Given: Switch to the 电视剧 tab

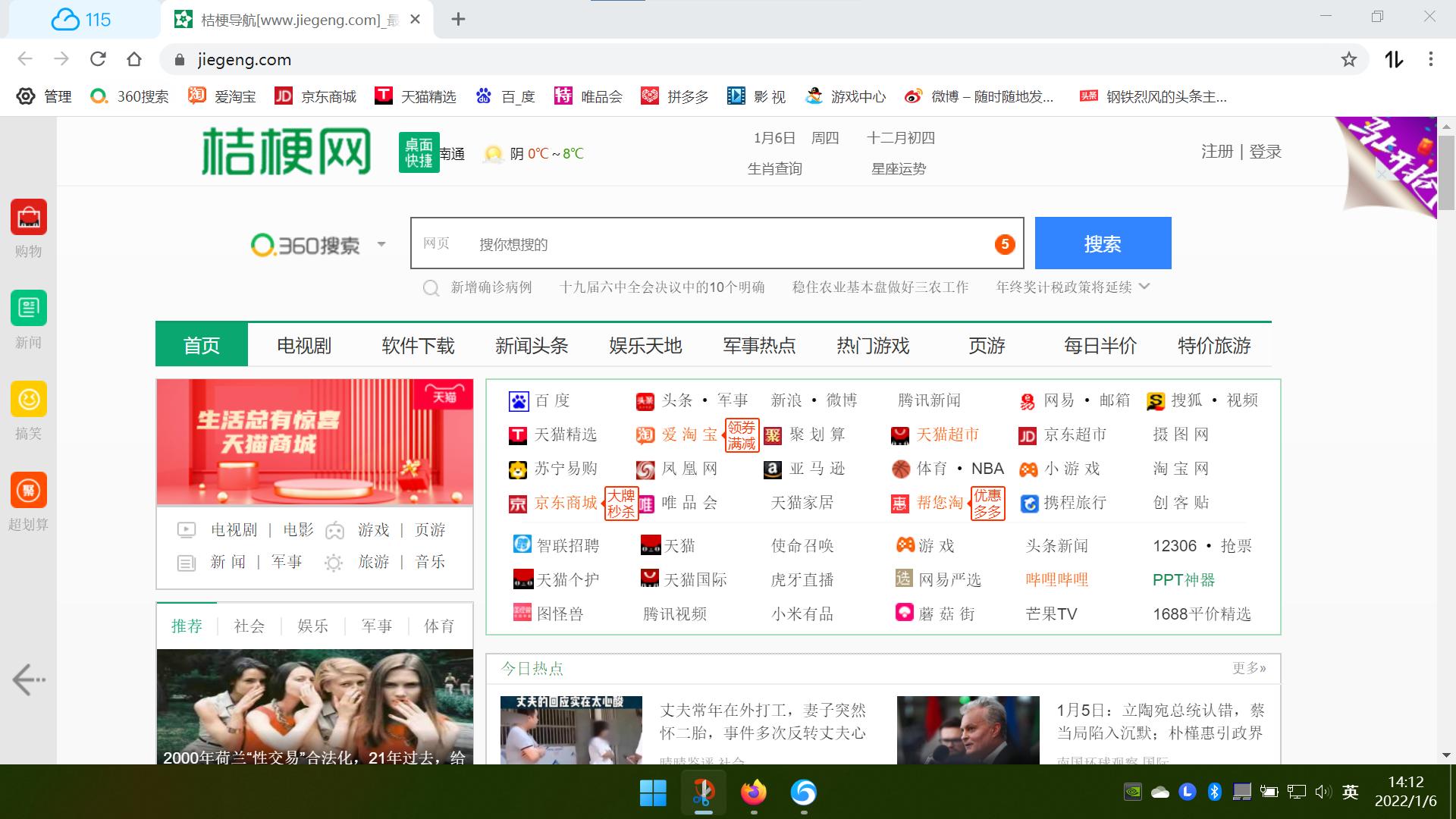Looking at the screenshot, I should coord(303,345).
